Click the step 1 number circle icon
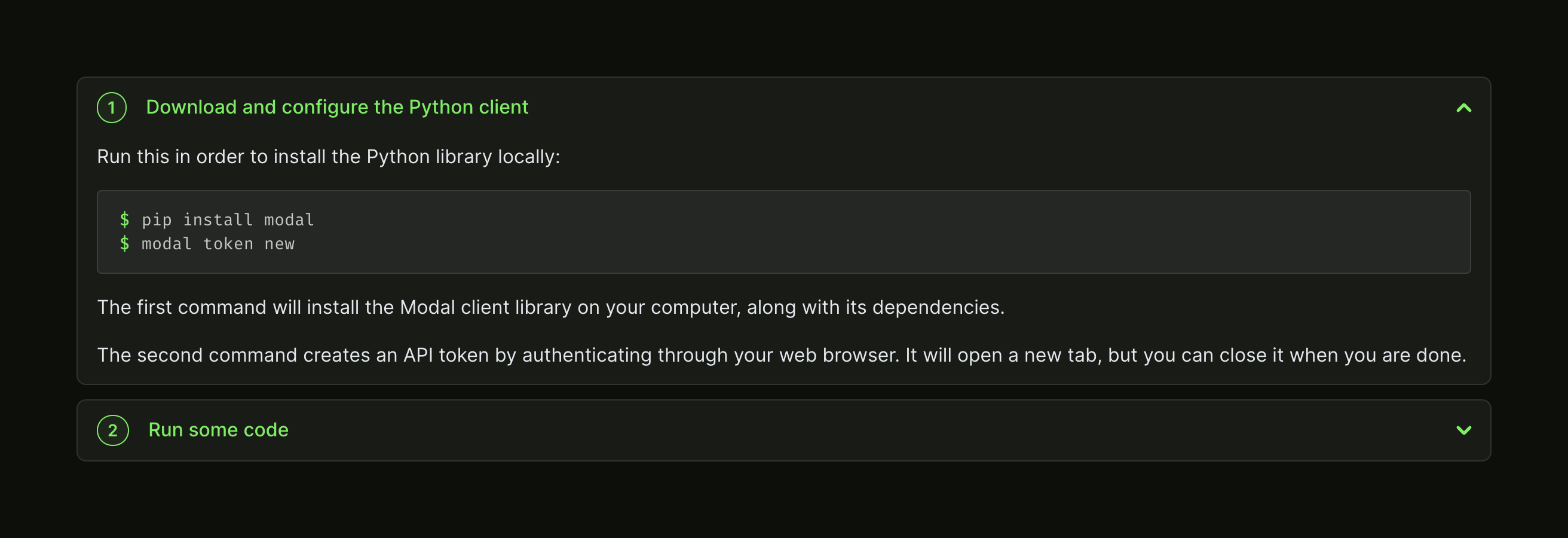The height and width of the screenshot is (538, 1568). tap(112, 108)
